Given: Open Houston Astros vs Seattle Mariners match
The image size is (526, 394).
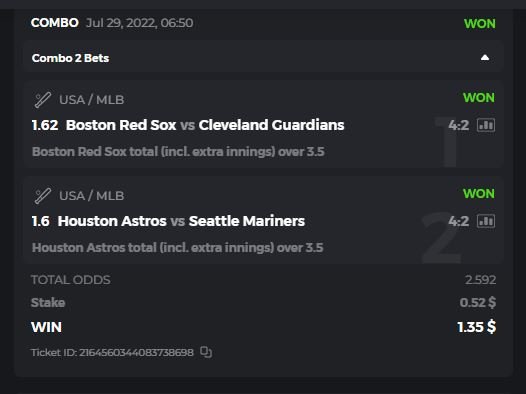Looking at the screenshot, I should [181, 221].
